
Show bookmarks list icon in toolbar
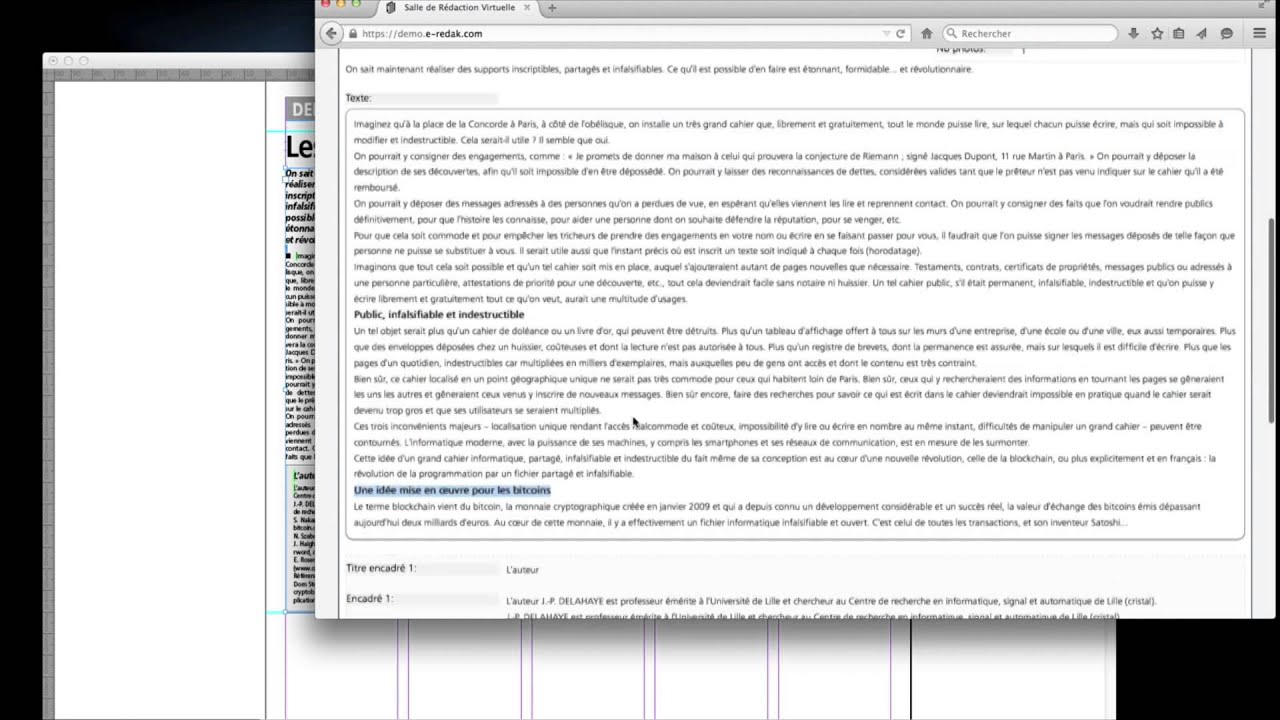[1179, 33]
